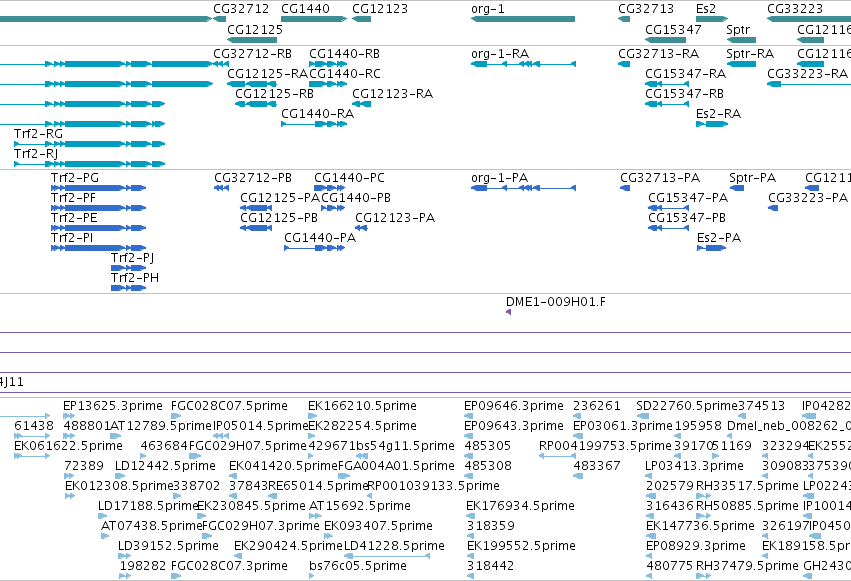Screen dimensions: 851x581
Task: Select the CG15347-PB protein feature
Action: coord(669,228)
